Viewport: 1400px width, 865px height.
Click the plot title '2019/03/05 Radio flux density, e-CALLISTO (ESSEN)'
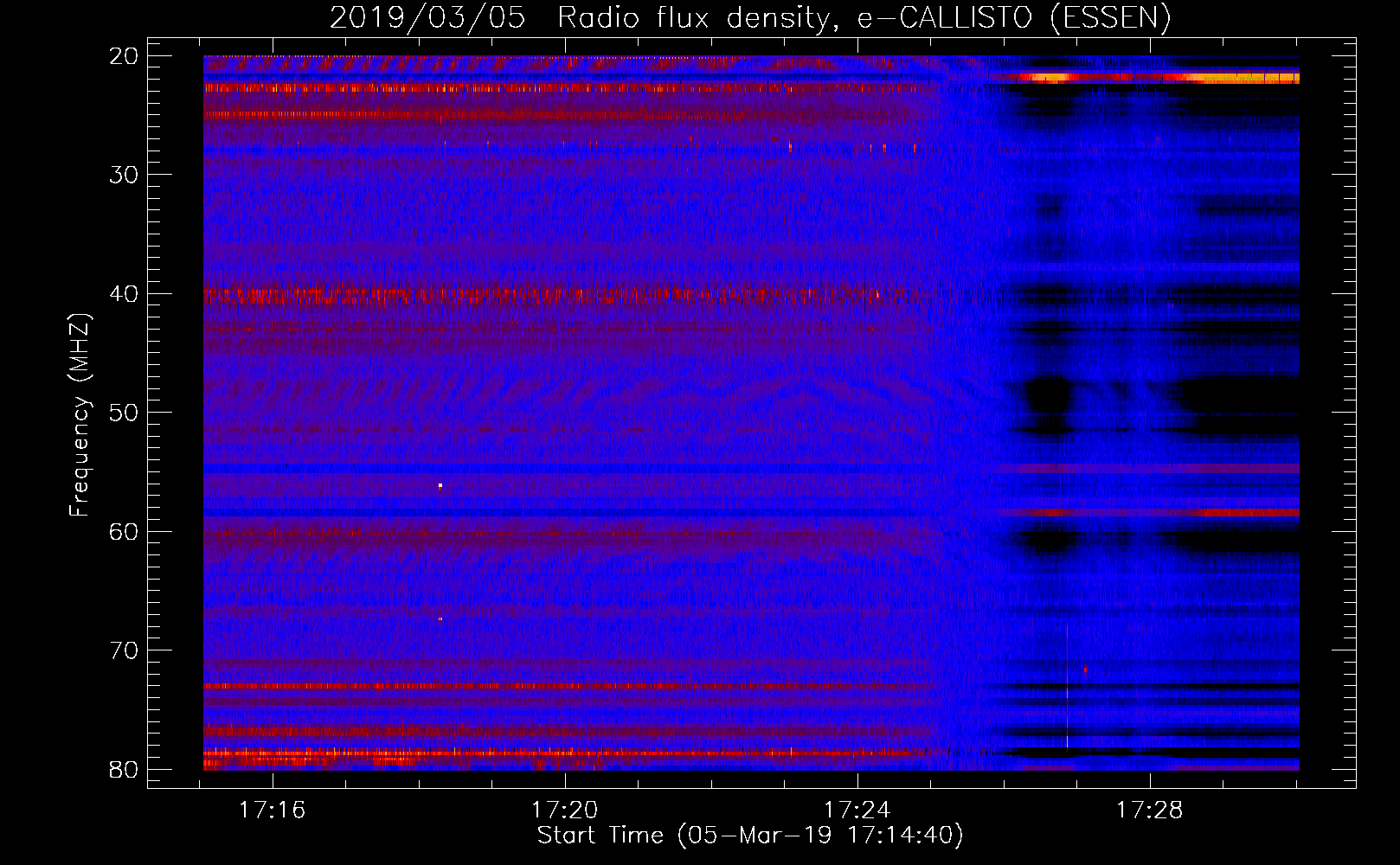pos(750,18)
